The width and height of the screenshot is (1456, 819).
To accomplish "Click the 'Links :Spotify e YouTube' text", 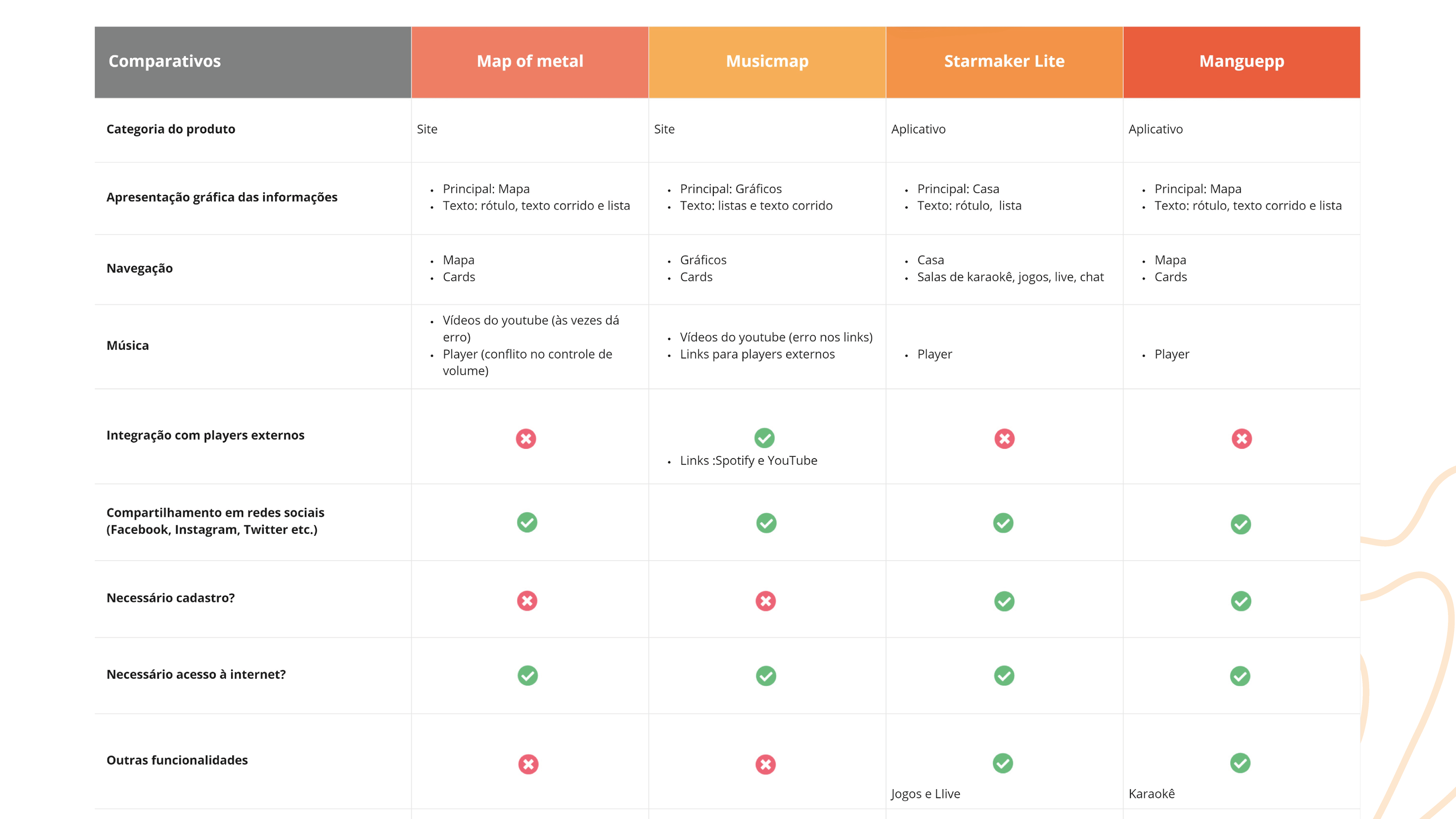I will click(x=748, y=461).
